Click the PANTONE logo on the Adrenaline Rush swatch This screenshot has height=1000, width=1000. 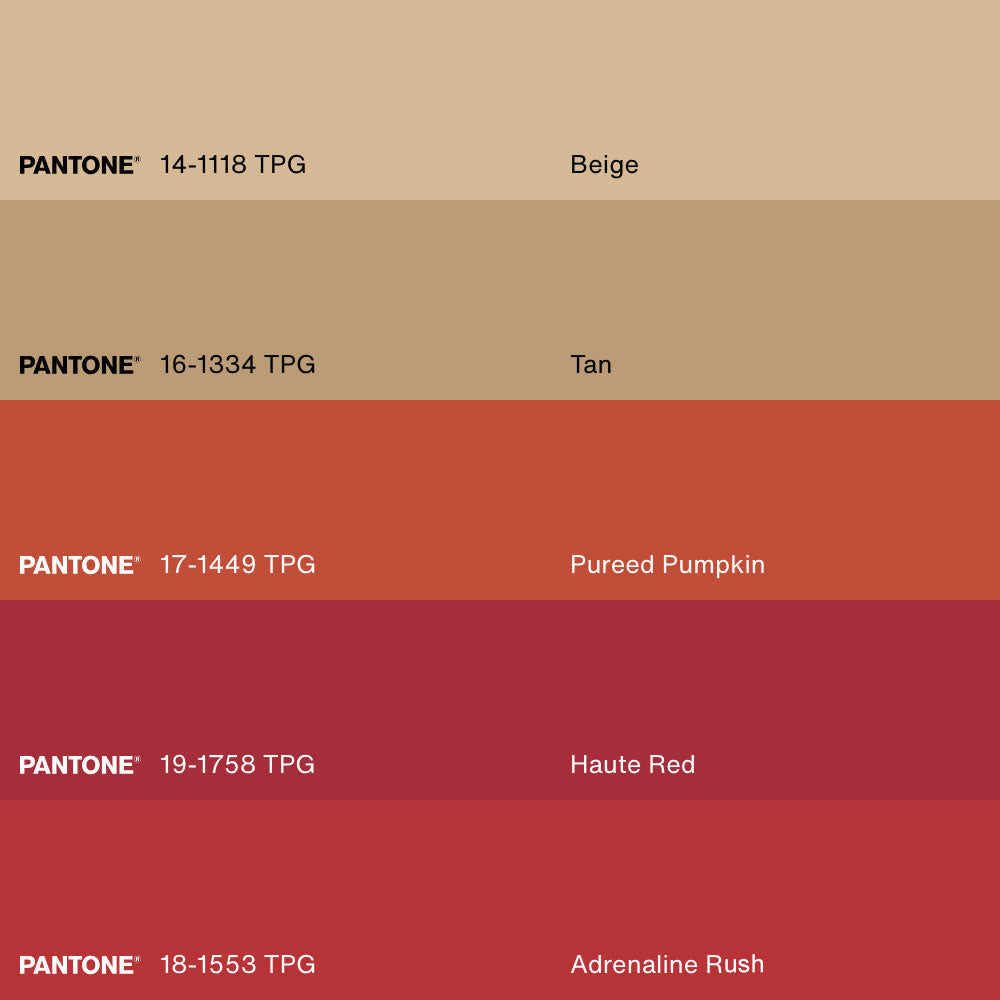coord(79,965)
